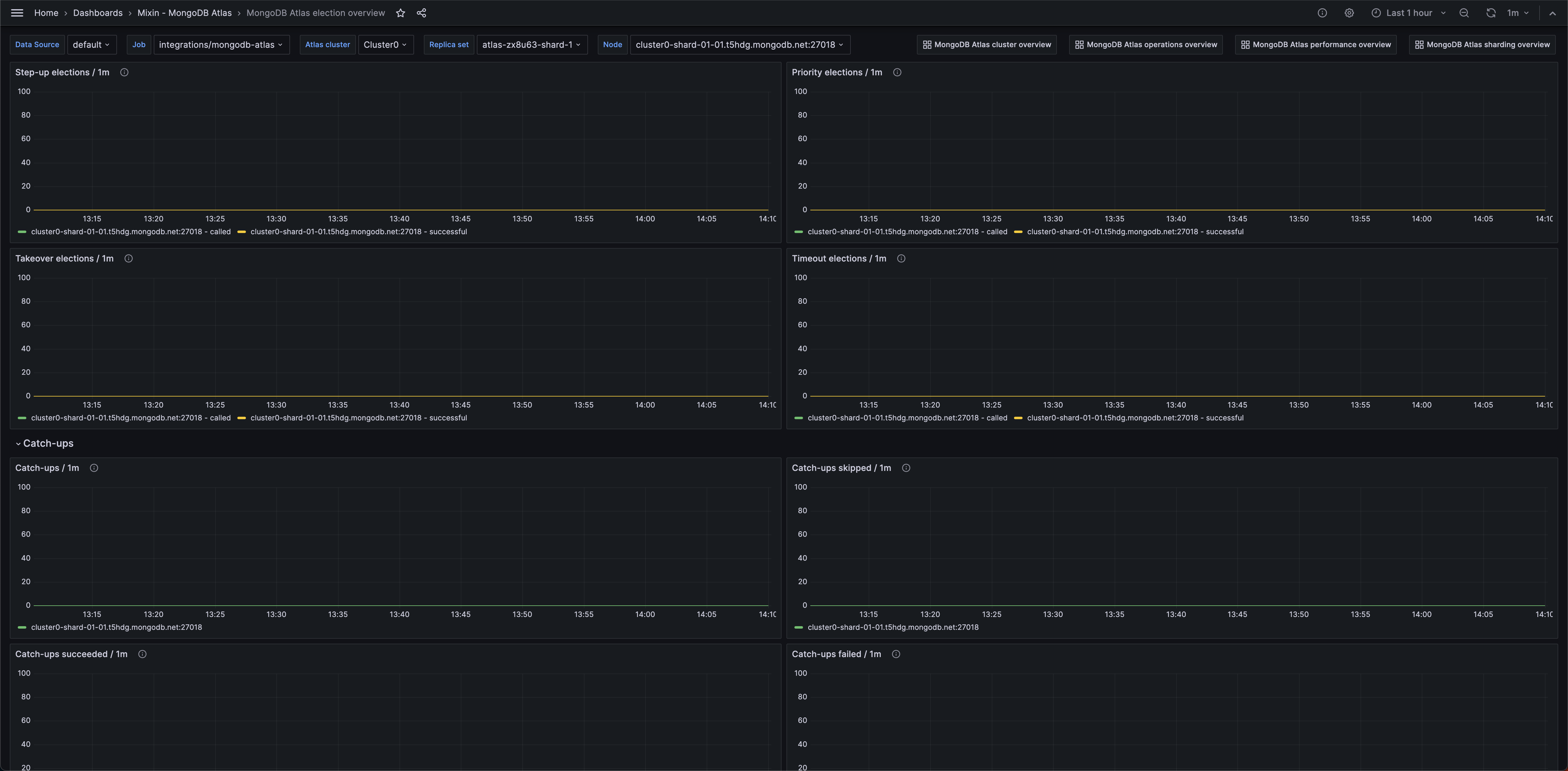Toggle the Catch-ups skipped legend series
Image resolution: width=1568 pixels, height=771 pixels.
892,627
